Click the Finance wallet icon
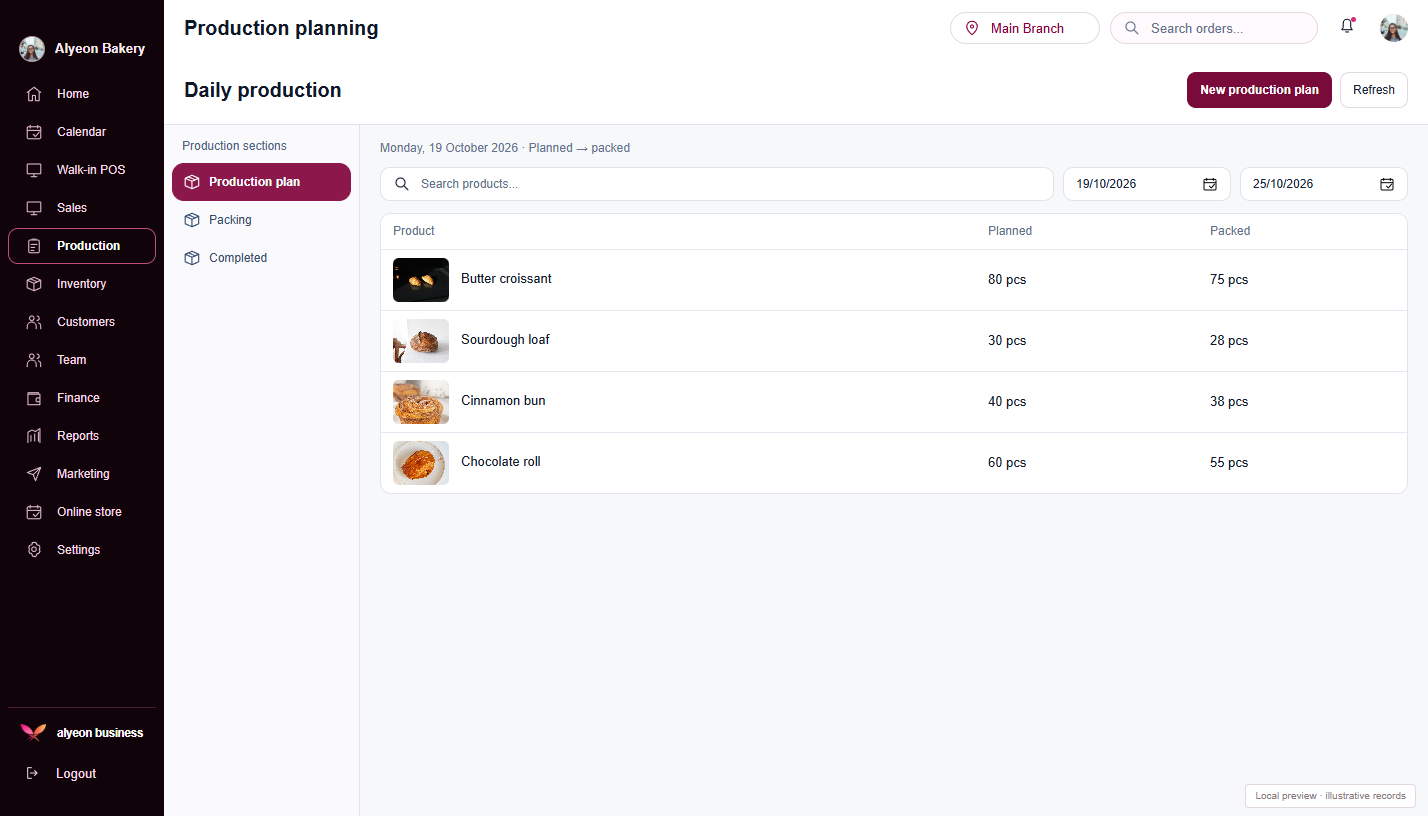 point(34,398)
